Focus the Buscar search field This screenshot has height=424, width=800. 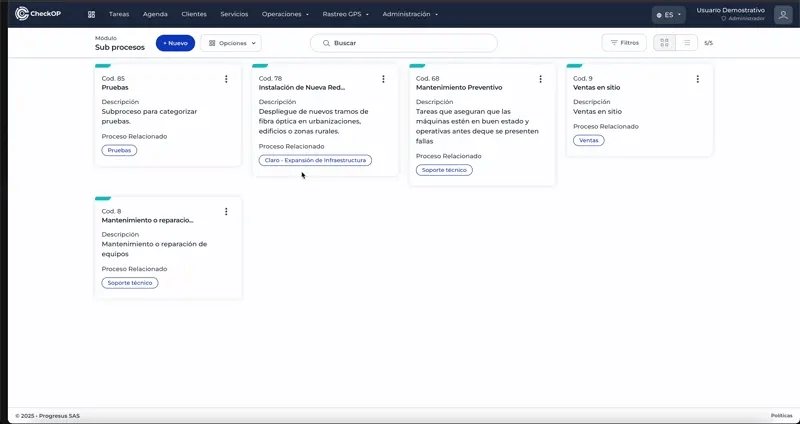tap(404, 43)
